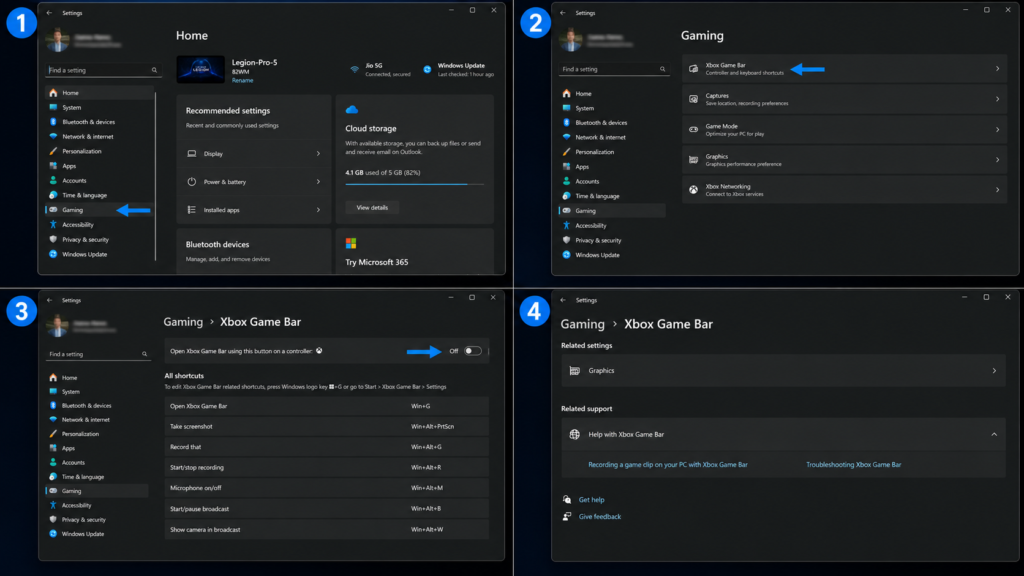Click Home icon in panel 1 sidebar
Image resolution: width=1024 pixels, height=576 pixels.
54,93
